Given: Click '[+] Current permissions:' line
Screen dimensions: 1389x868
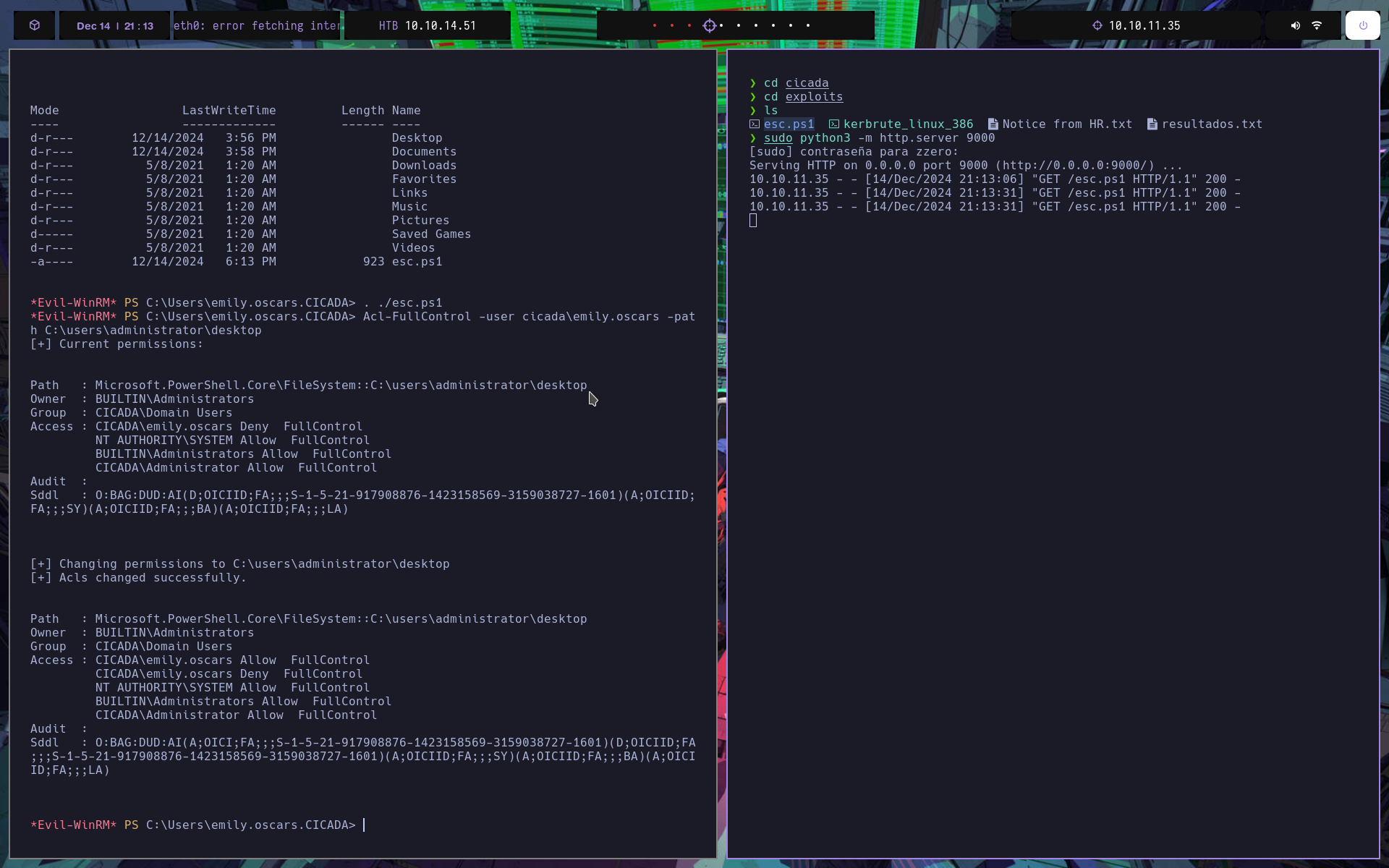Looking at the screenshot, I should coord(117,344).
